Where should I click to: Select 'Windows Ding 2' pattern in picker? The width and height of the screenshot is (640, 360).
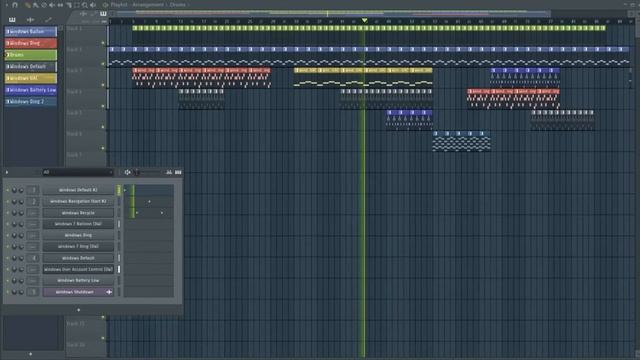click(x=31, y=102)
